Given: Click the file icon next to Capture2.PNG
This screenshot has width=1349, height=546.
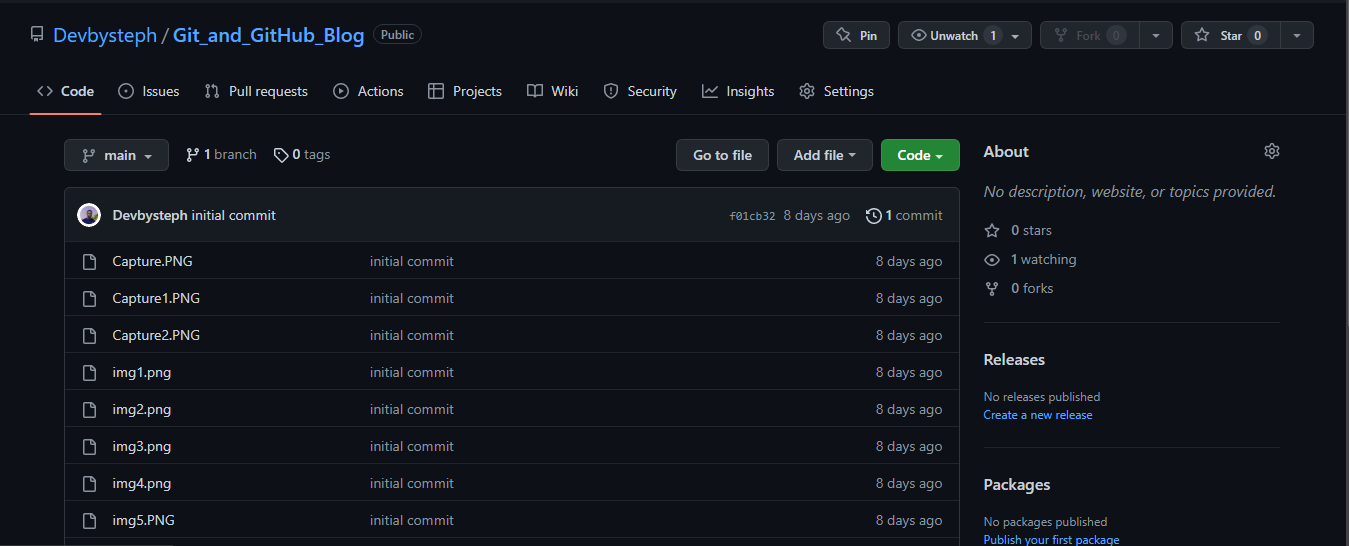Looking at the screenshot, I should tap(89, 336).
